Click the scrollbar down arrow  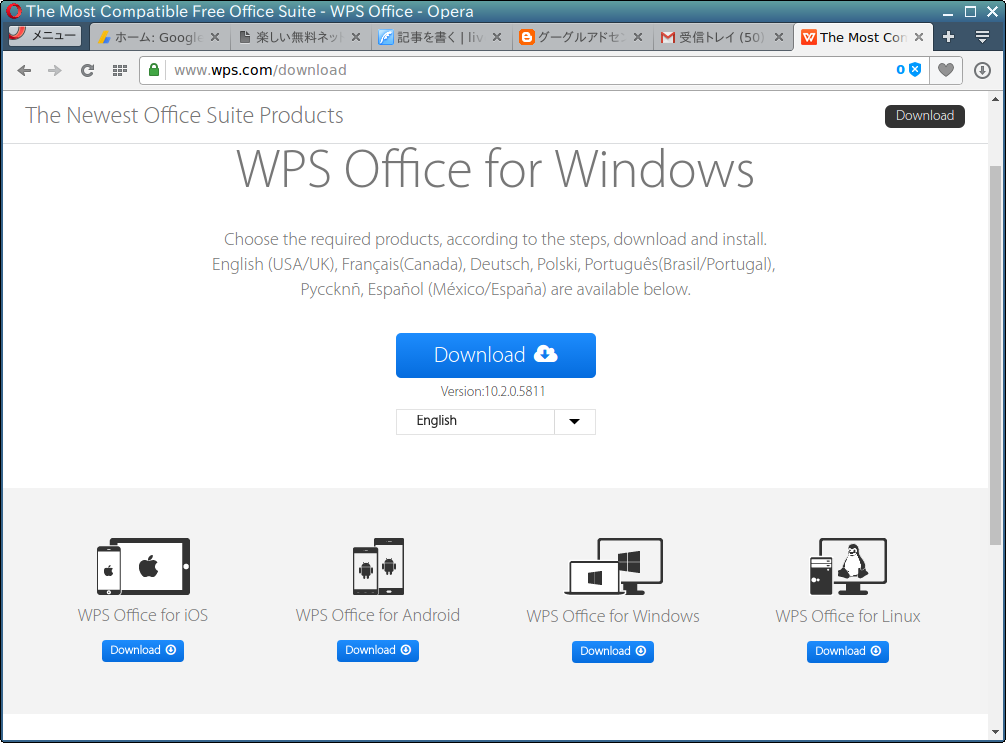(x=995, y=732)
